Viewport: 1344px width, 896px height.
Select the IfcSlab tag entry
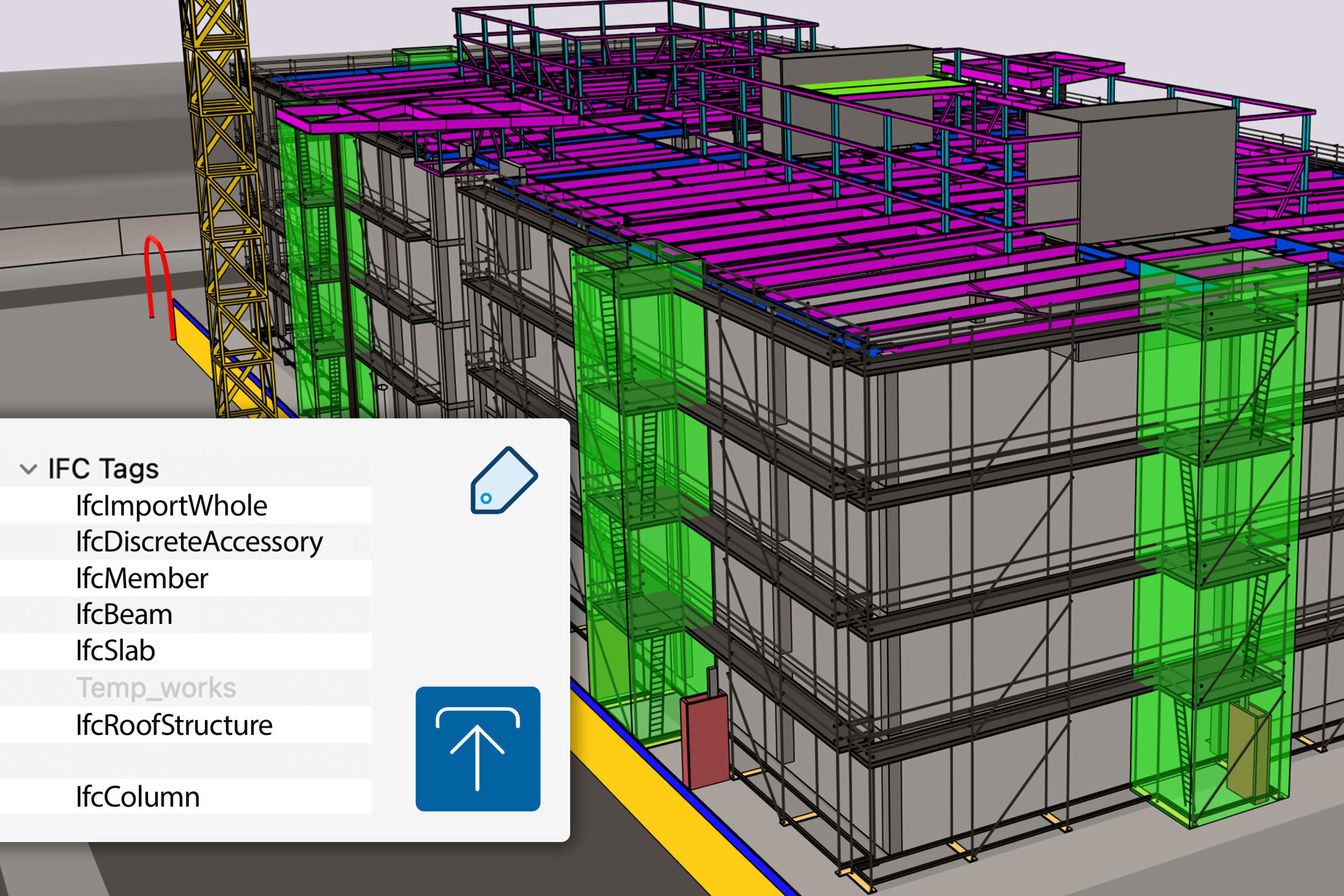(116, 651)
